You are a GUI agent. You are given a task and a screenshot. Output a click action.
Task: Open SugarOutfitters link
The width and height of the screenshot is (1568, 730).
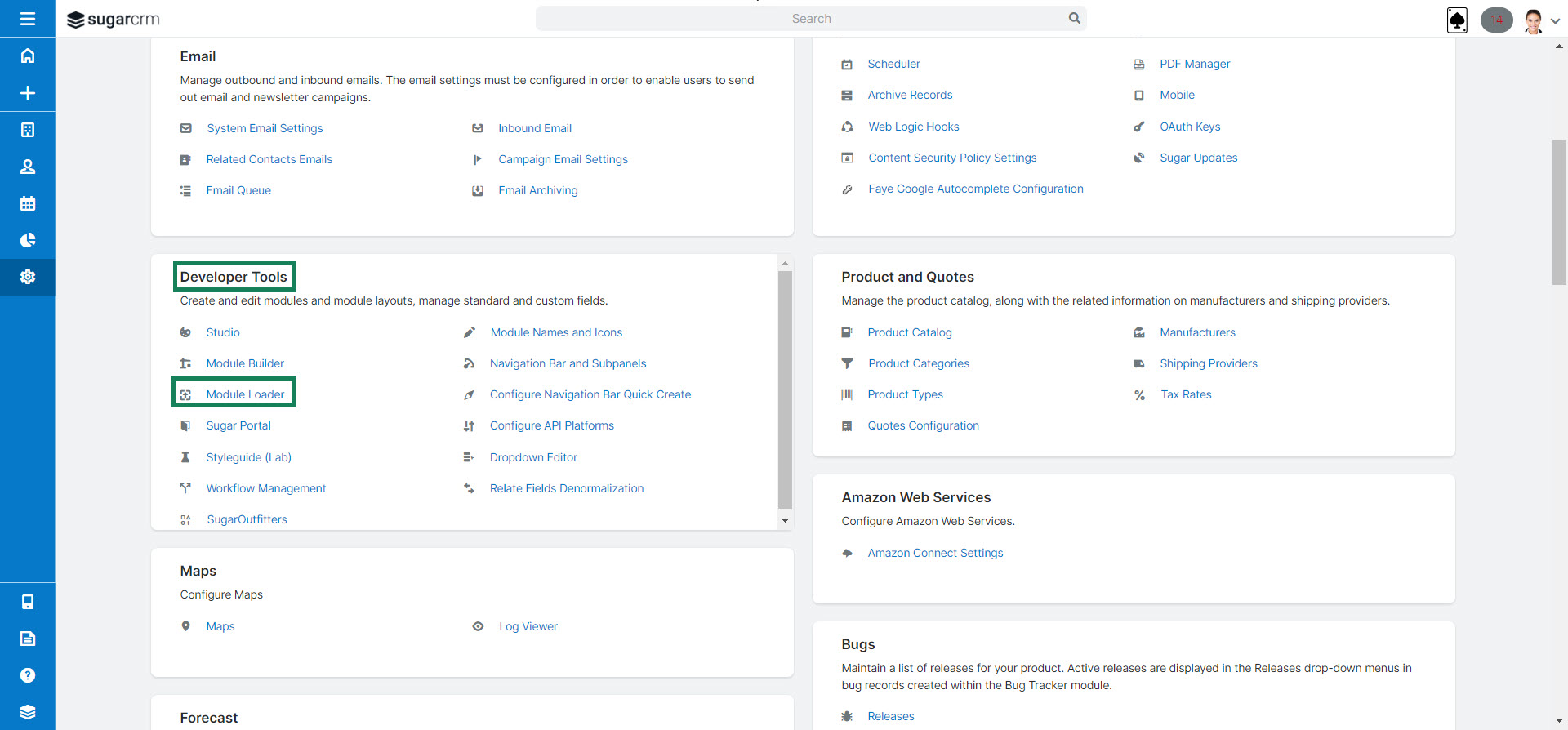point(247,519)
